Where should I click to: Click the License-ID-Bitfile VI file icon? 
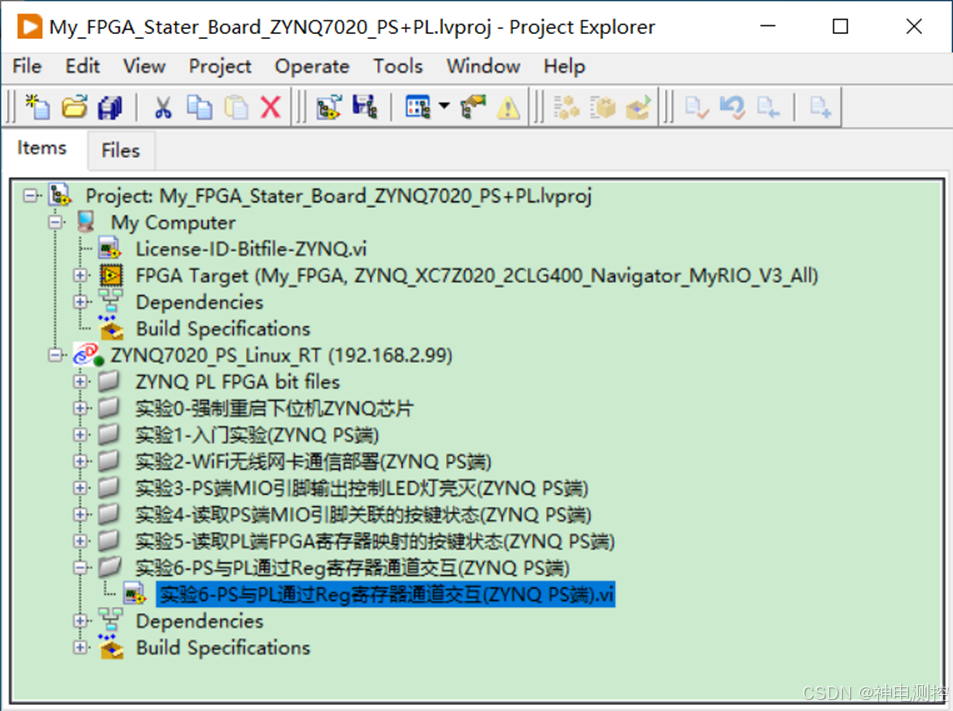tap(109, 249)
